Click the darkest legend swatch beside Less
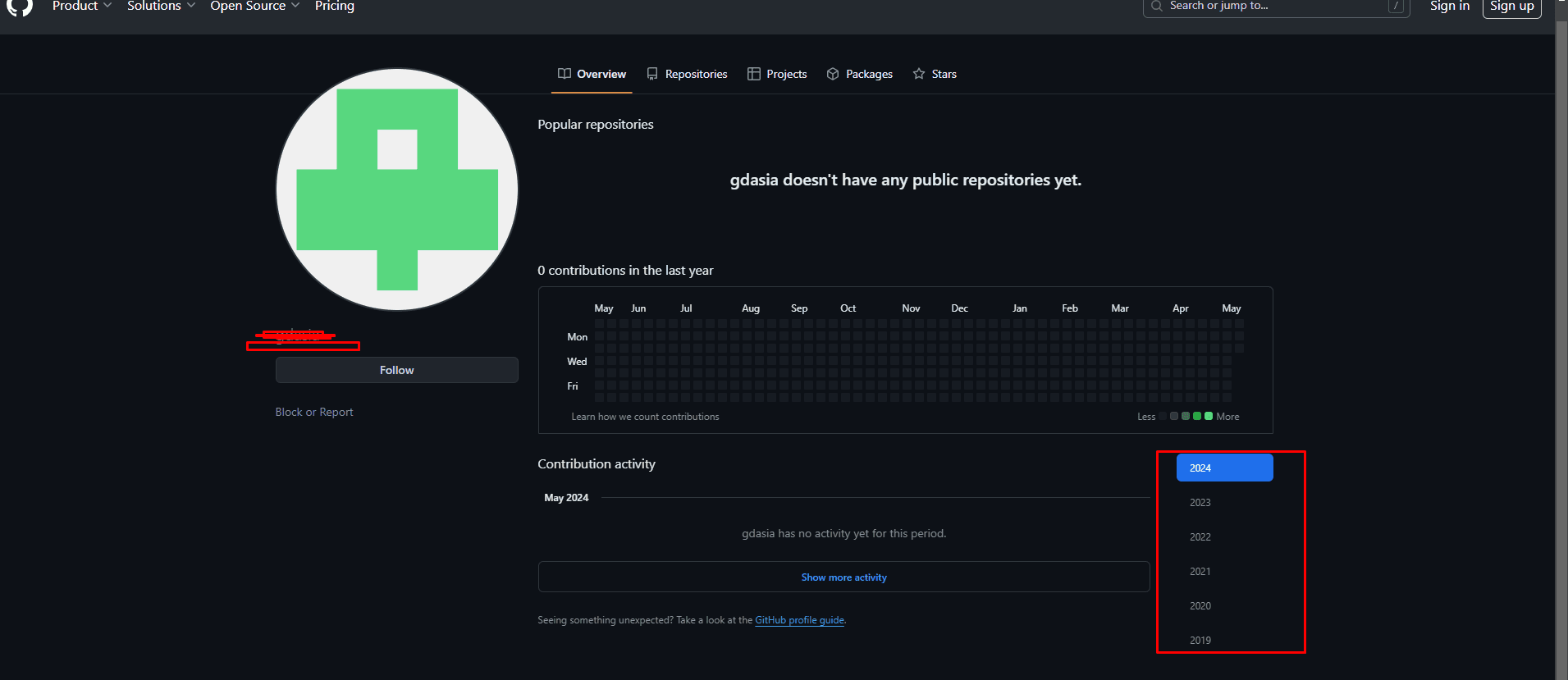The width and height of the screenshot is (1568, 680). (x=1163, y=416)
